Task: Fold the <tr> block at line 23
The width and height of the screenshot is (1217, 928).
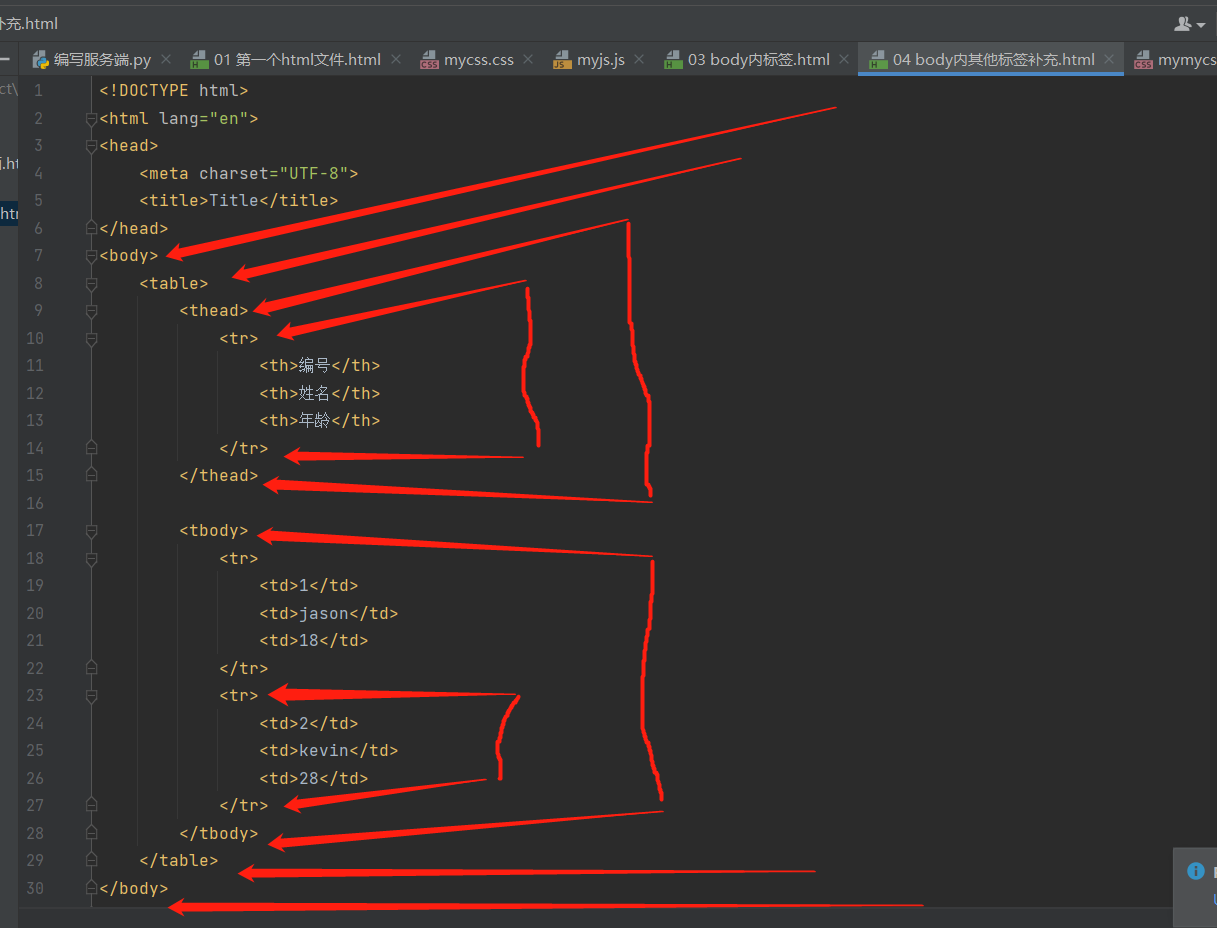Action: (92, 696)
